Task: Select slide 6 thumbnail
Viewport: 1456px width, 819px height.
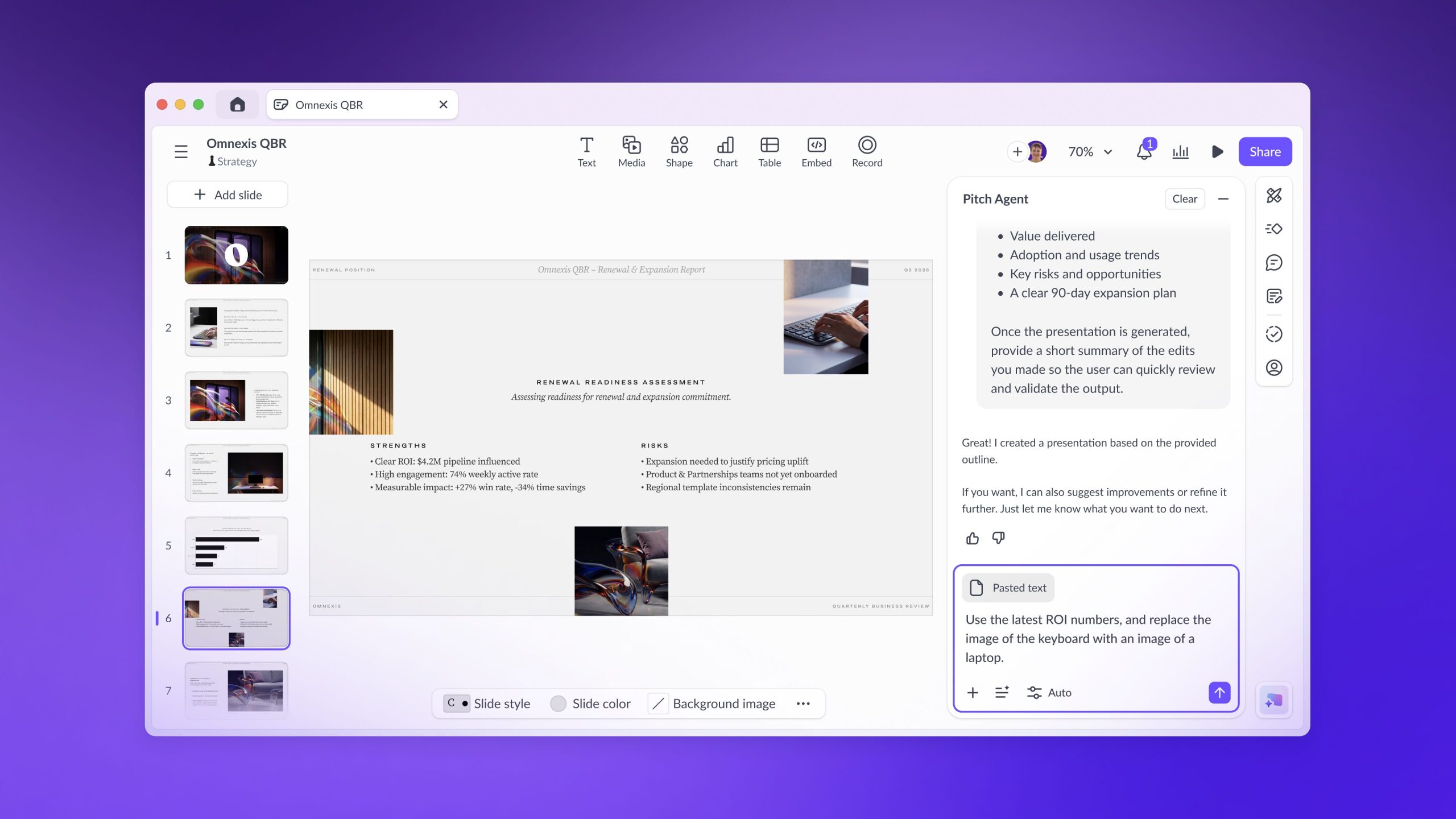Action: pyautogui.click(x=236, y=618)
